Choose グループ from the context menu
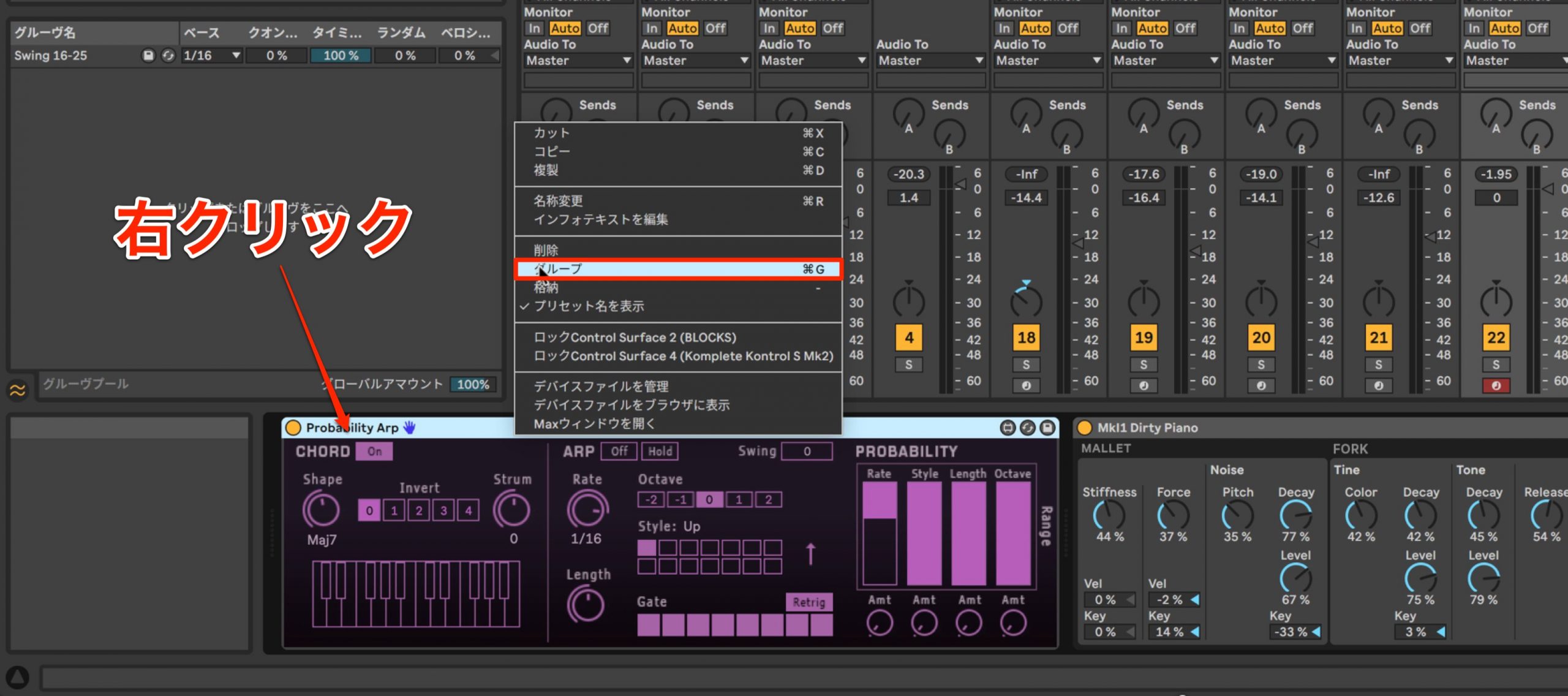Viewport: 1568px width, 696px height. point(679,269)
